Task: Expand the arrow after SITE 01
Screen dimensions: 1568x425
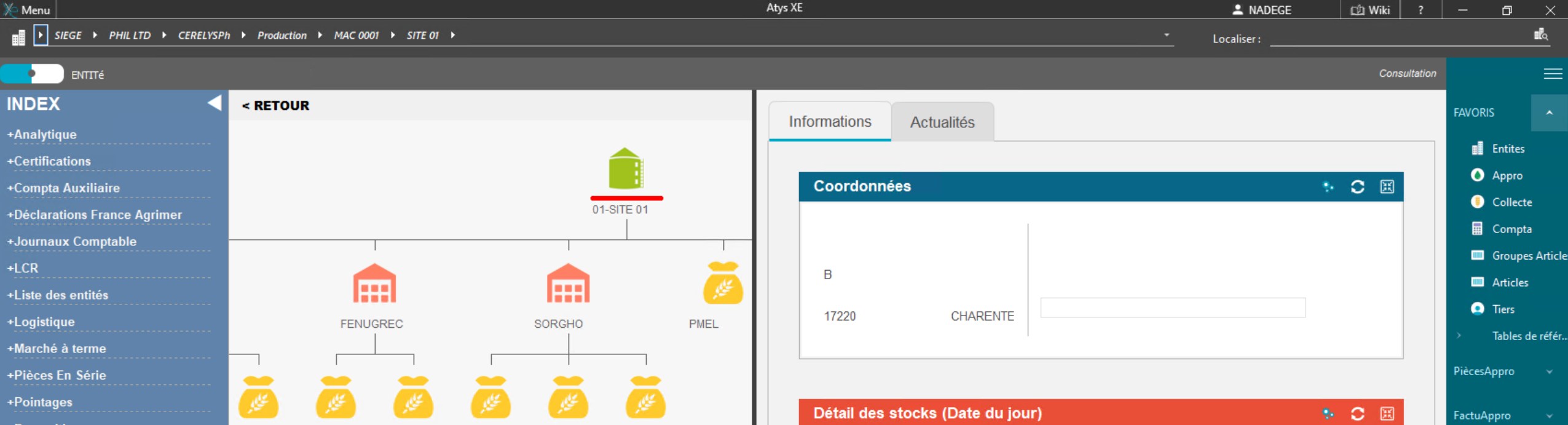Action: (x=452, y=35)
